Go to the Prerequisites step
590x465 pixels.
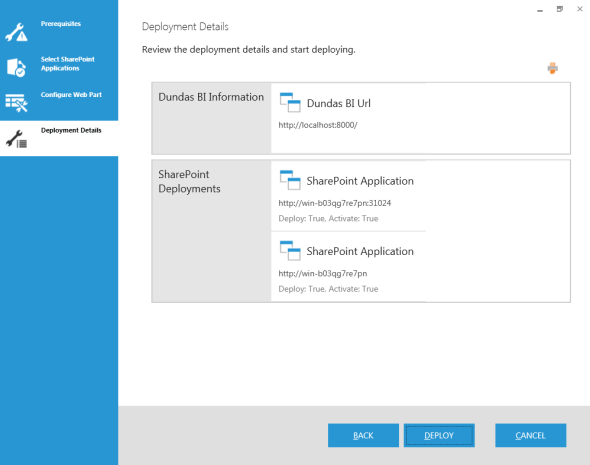click(59, 32)
